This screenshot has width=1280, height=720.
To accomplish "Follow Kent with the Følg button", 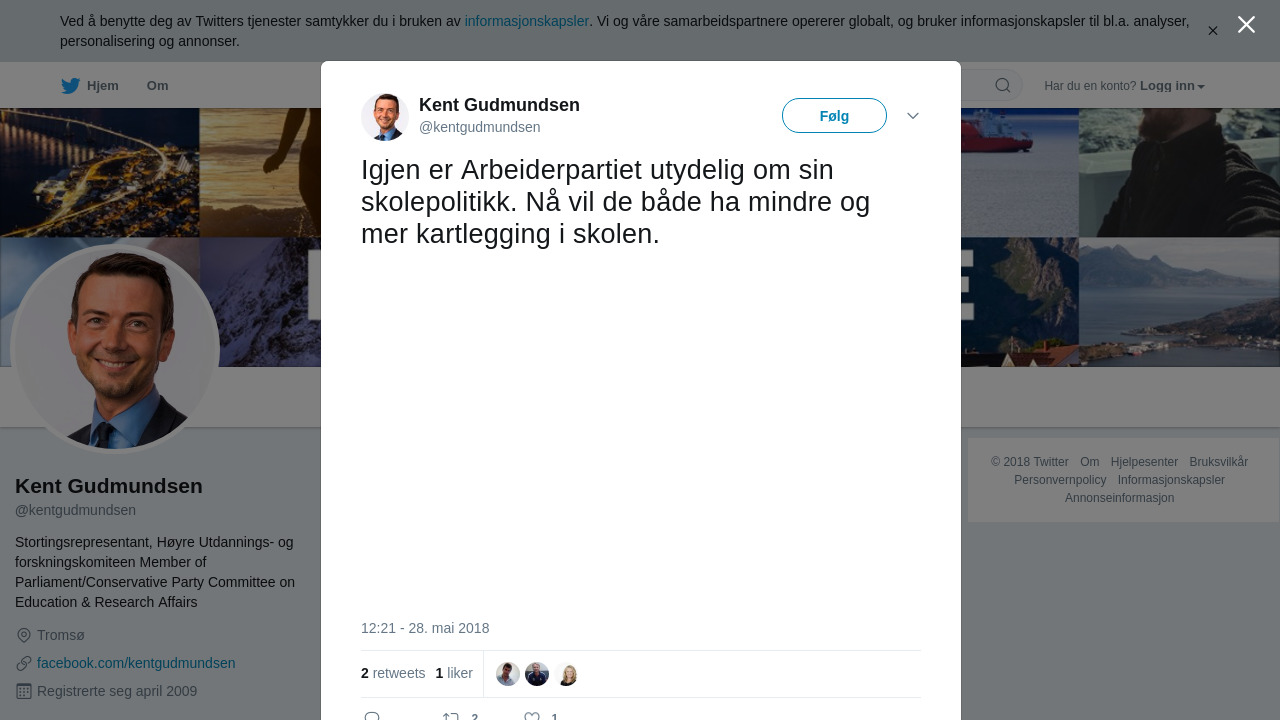I will tap(834, 116).
